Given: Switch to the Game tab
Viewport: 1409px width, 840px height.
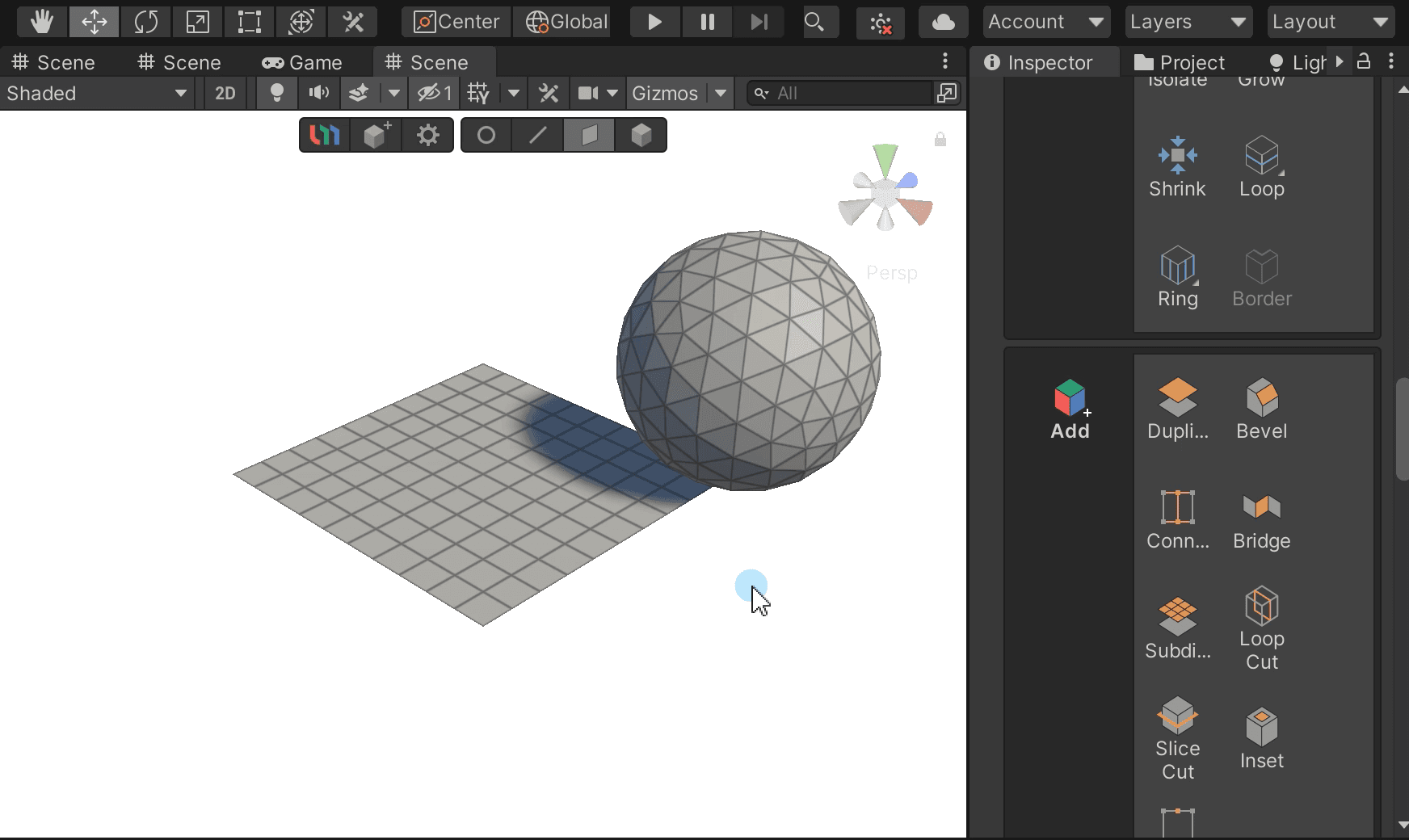Looking at the screenshot, I should click(302, 62).
